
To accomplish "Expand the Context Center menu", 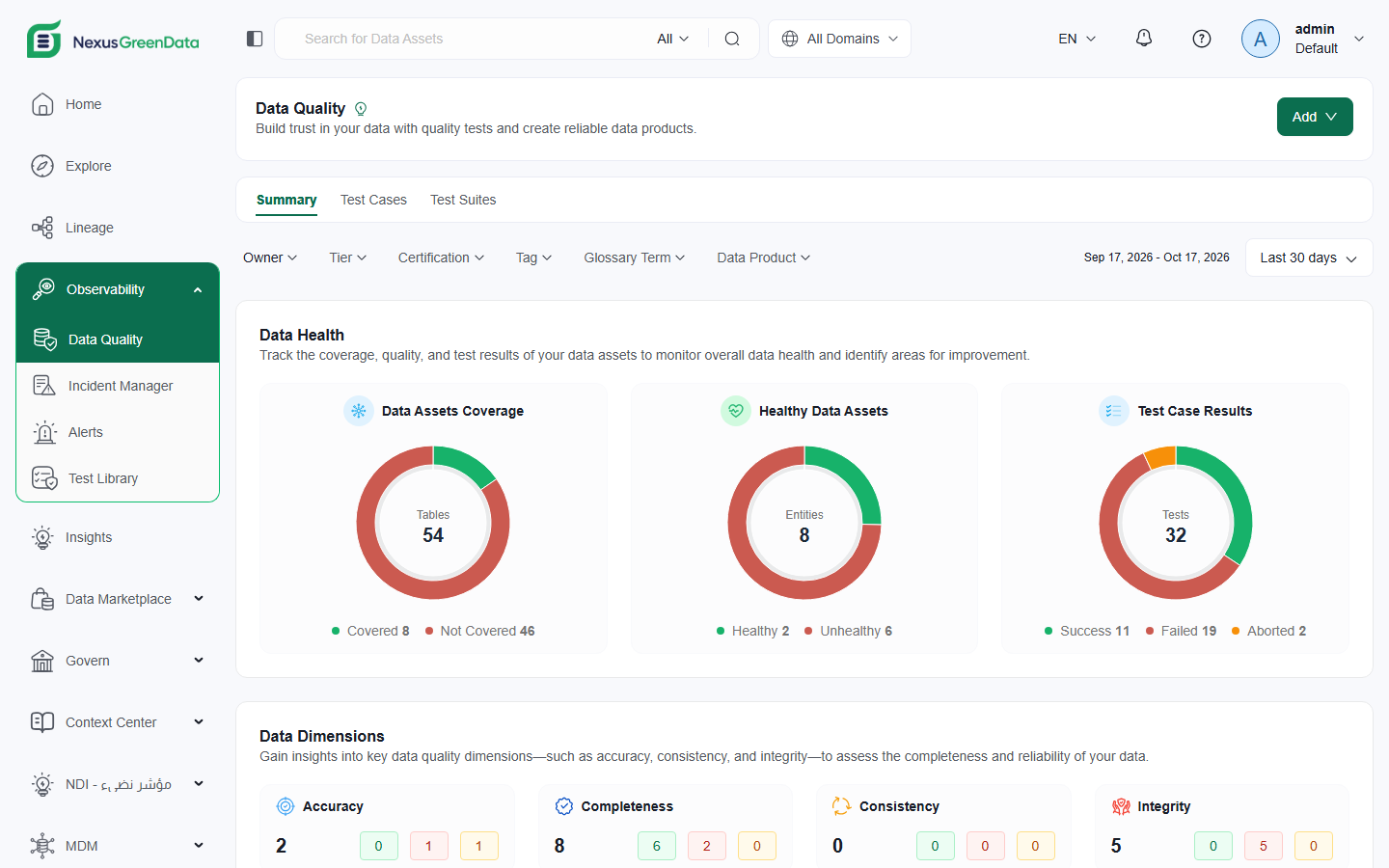I will pos(199,722).
